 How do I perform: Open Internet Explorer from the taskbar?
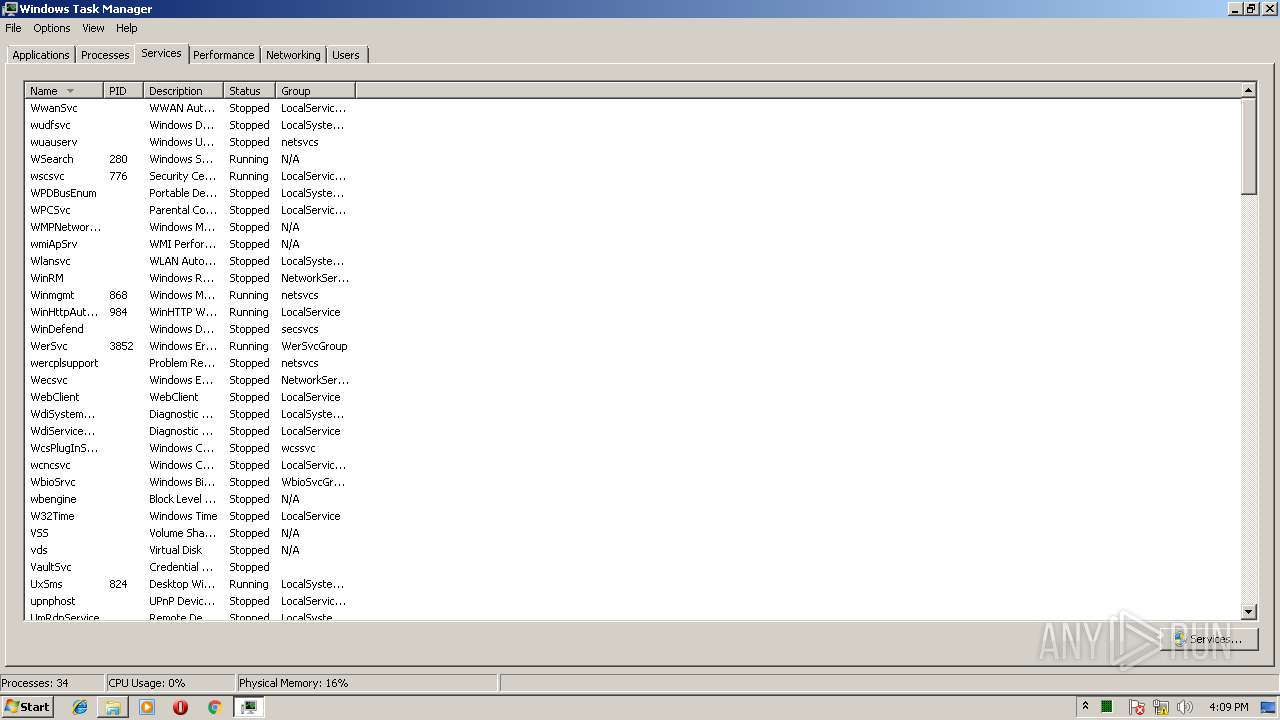(80, 707)
